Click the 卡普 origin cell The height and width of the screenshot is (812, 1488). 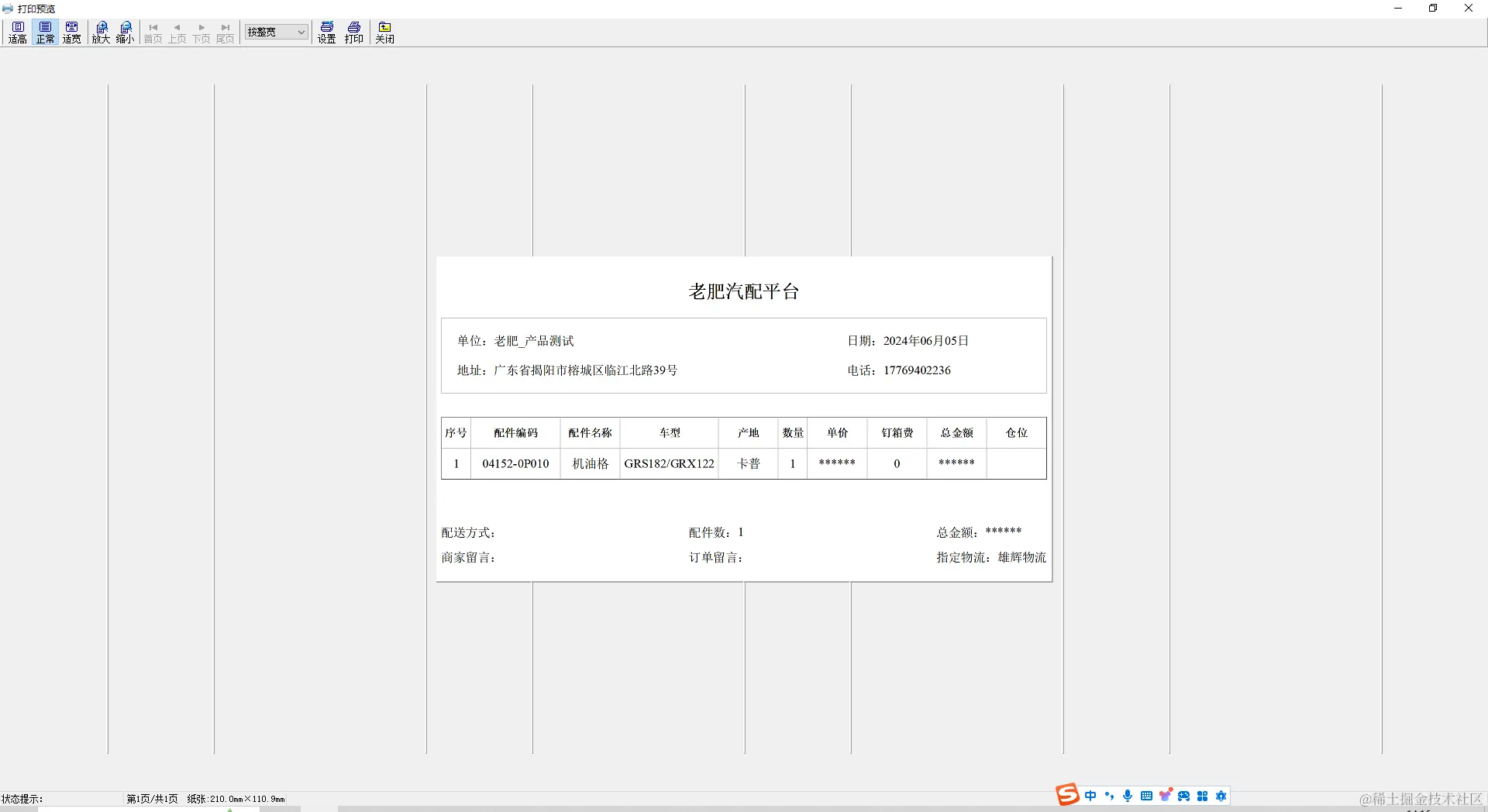click(x=749, y=463)
